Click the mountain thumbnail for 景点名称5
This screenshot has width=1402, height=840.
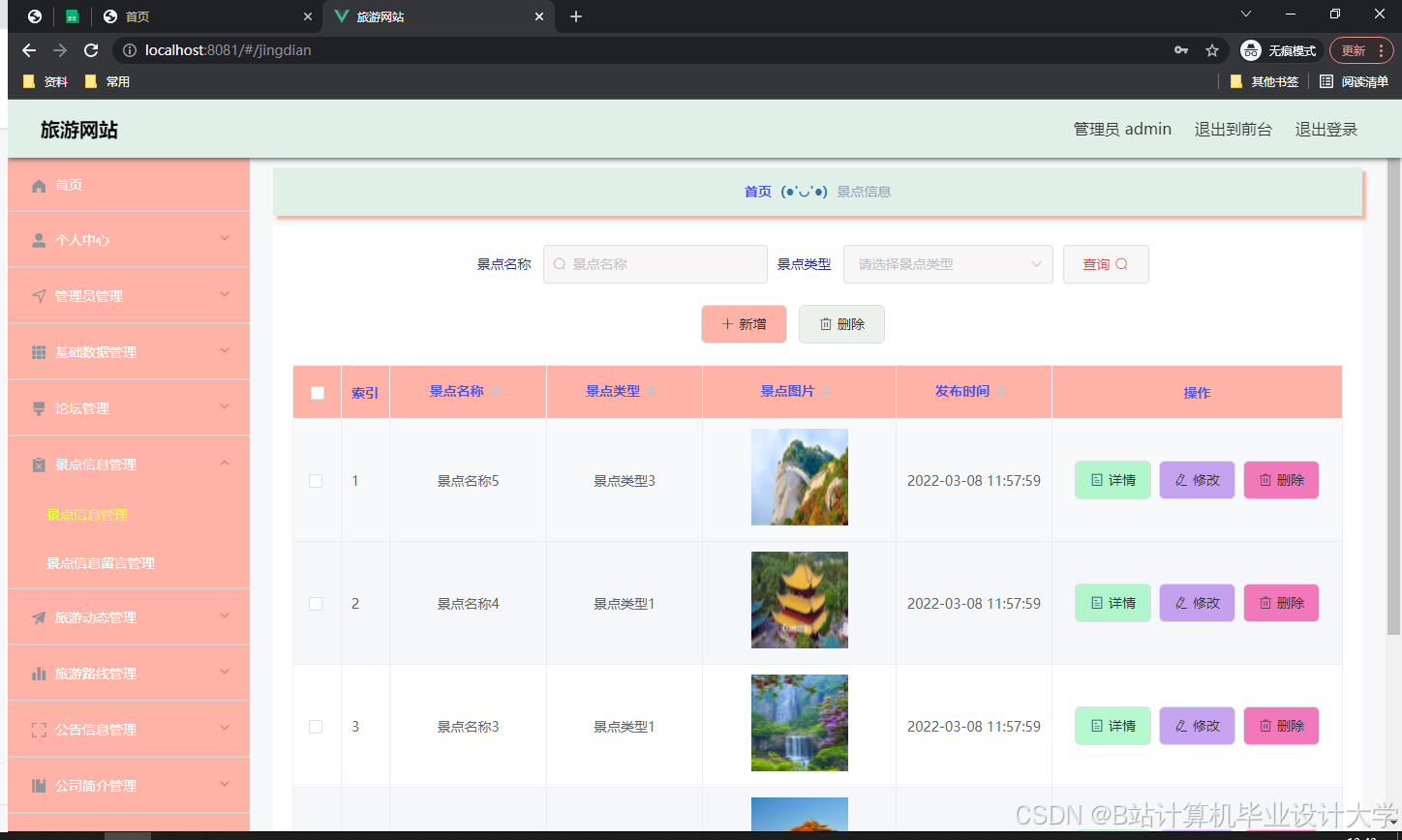[800, 477]
